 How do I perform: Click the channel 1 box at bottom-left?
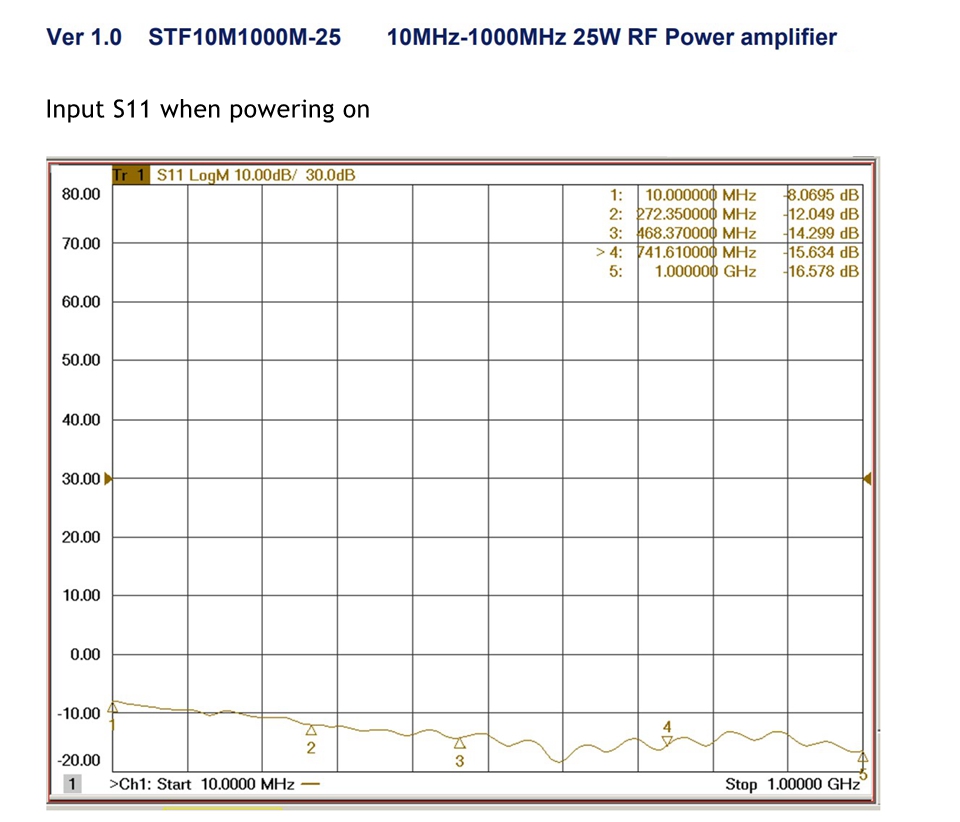pos(72,784)
